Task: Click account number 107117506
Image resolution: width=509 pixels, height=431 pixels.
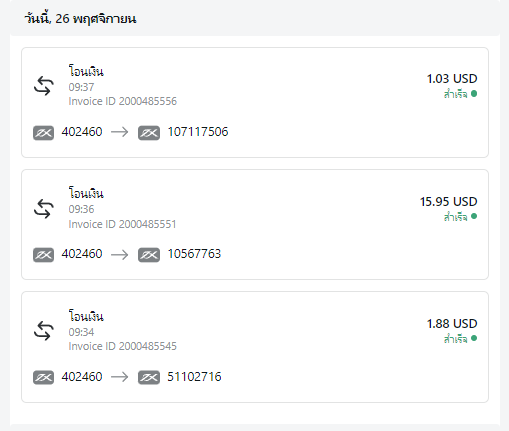Action: [198, 132]
